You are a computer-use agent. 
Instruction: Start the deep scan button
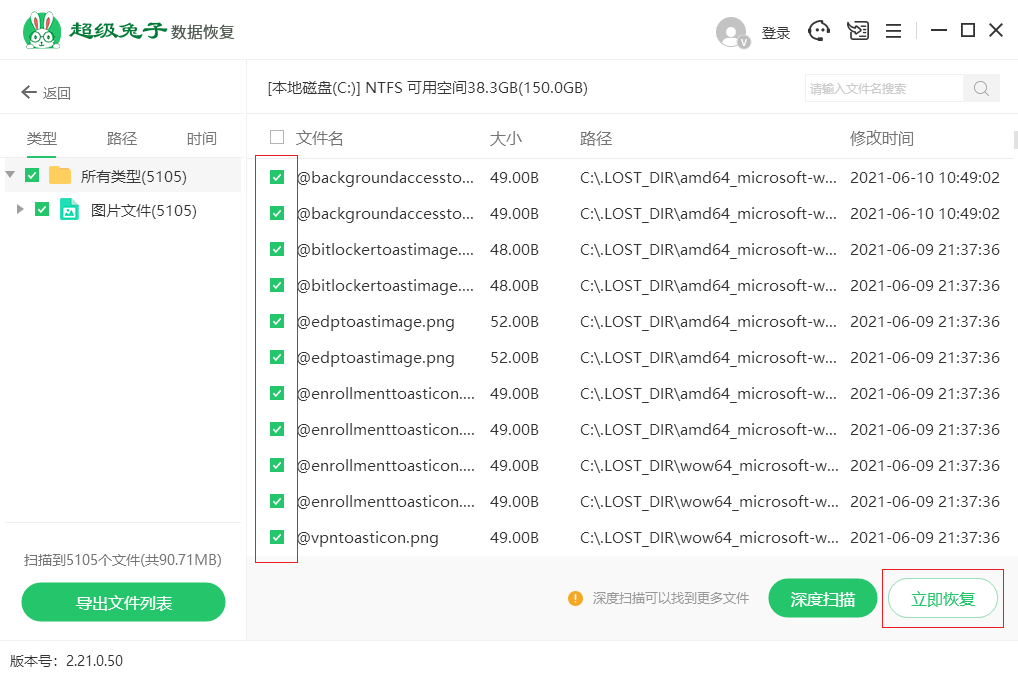click(822, 599)
